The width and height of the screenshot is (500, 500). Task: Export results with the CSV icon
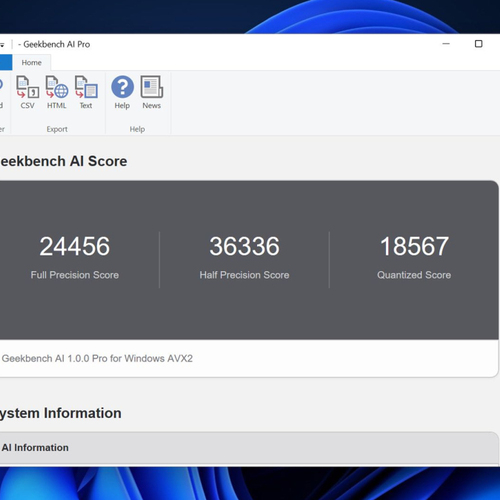tap(27, 92)
